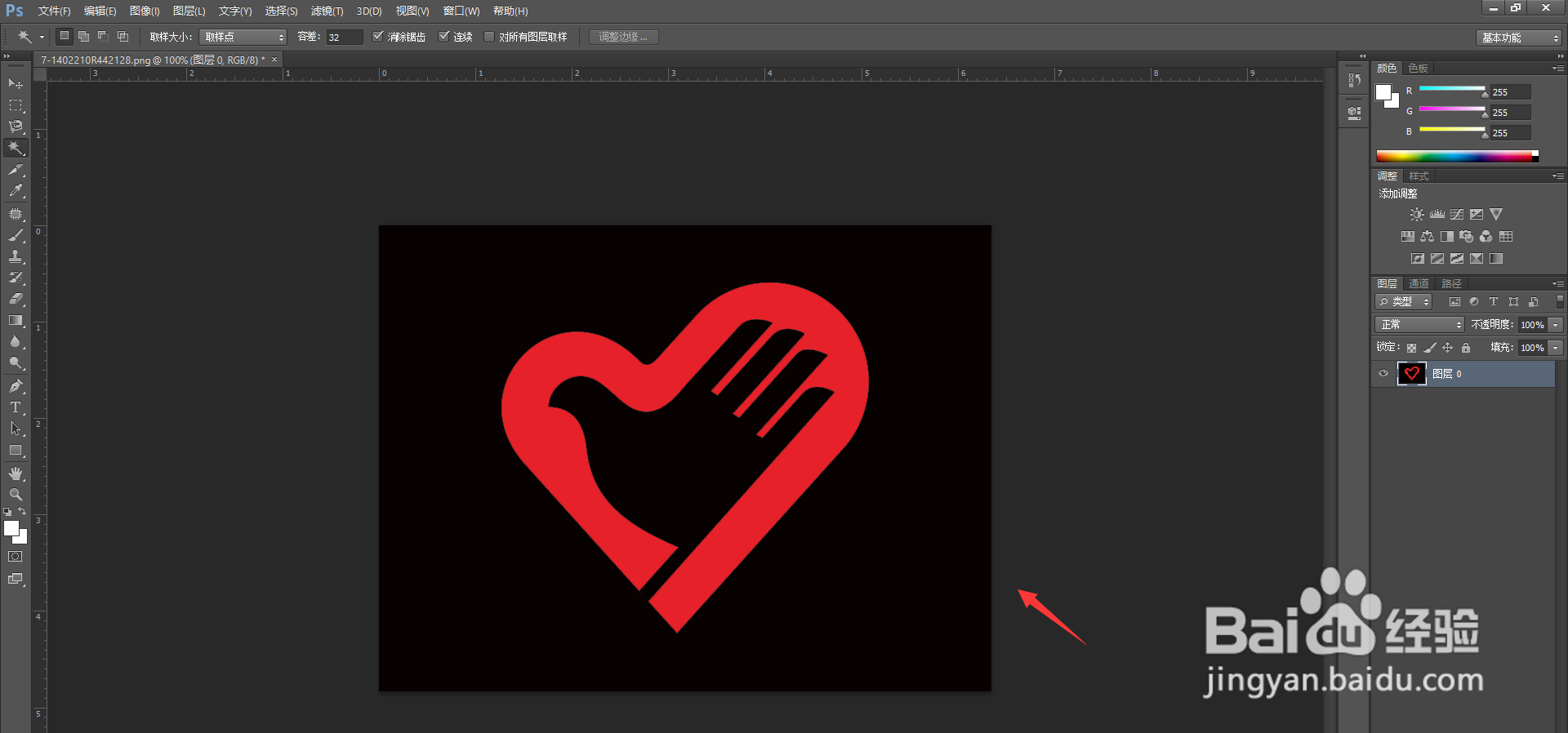Select the Dodge tool
The height and width of the screenshot is (733, 1568).
pos(16,362)
